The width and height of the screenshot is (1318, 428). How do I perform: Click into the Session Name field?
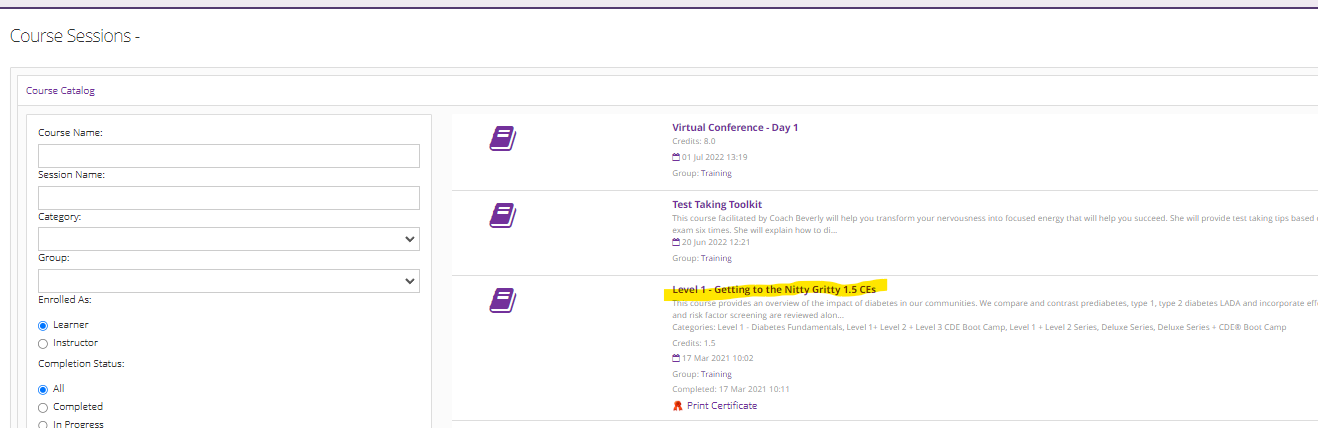(228, 198)
